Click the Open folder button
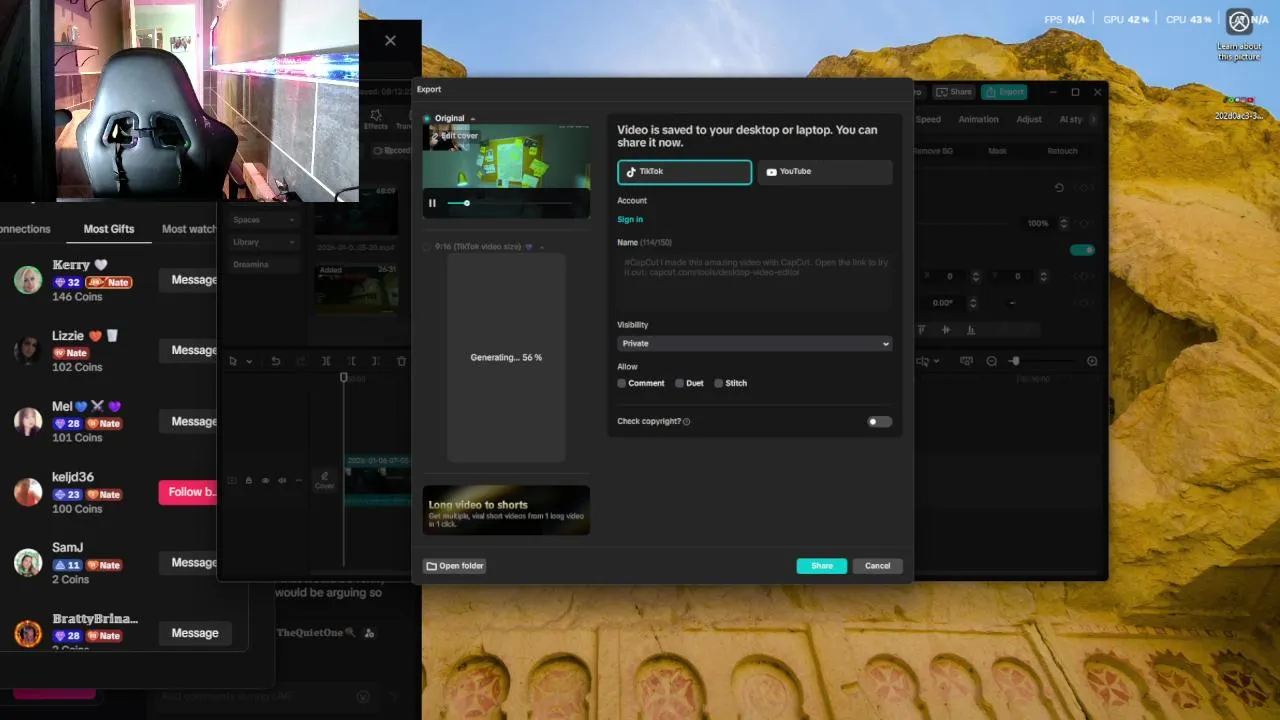The height and width of the screenshot is (720, 1280). coord(455,566)
